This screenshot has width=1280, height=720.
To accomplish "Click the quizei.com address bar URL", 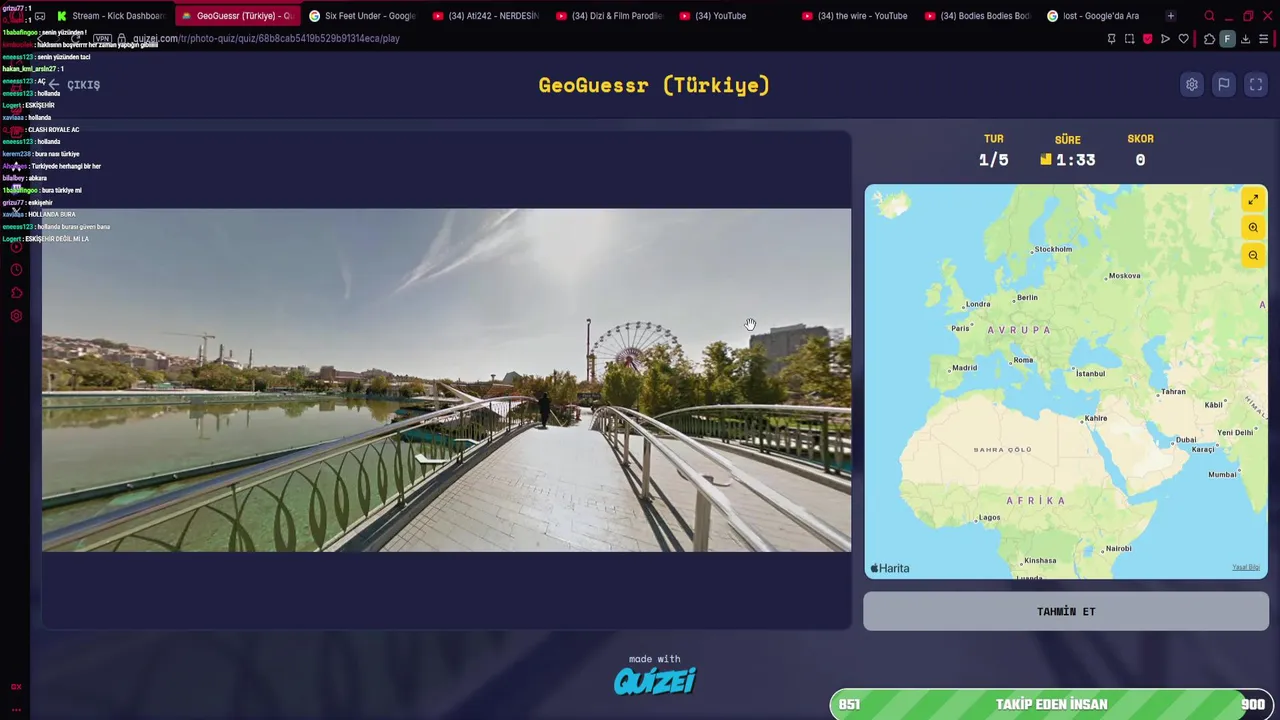I will click(266, 39).
